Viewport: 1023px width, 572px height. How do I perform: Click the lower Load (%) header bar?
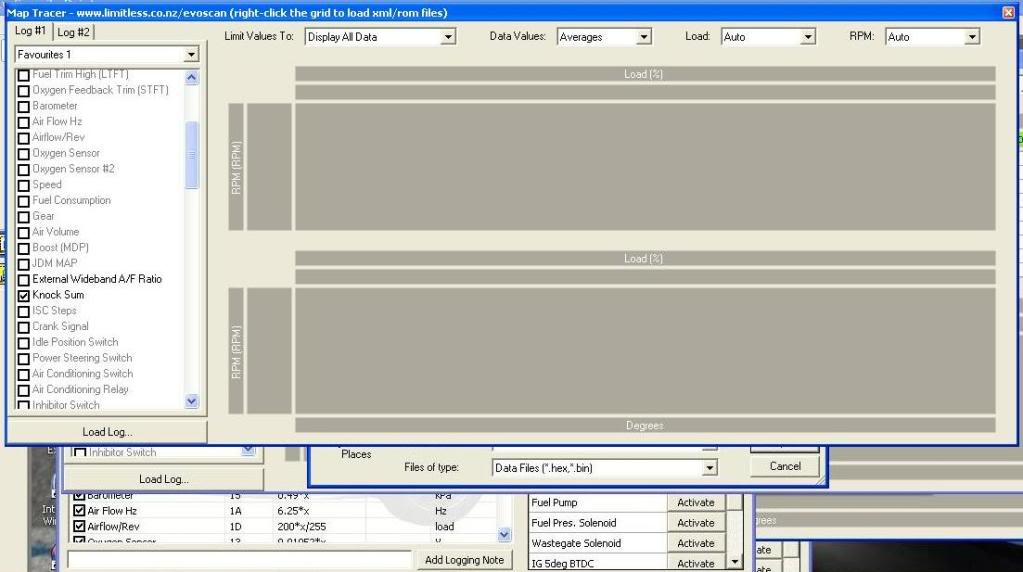[645, 259]
